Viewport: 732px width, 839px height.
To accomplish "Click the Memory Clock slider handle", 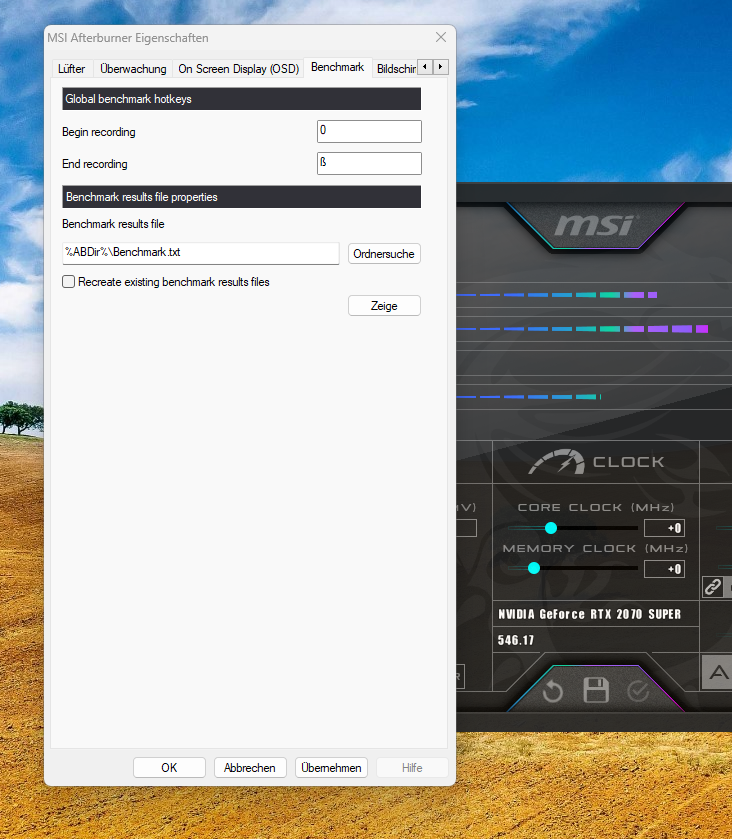I will (x=533, y=568).
